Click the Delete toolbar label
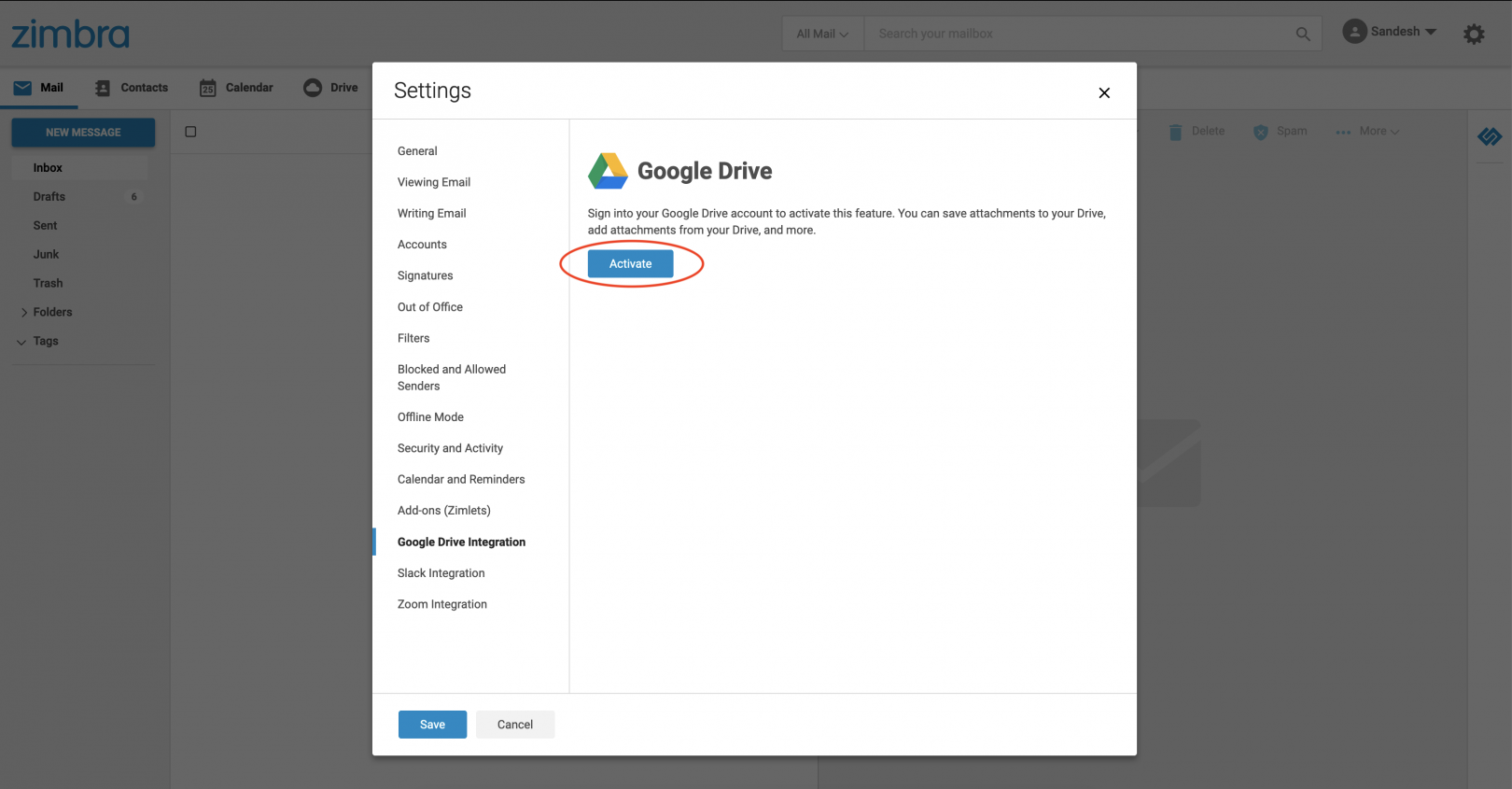1512x789 pixels. [1208, 132]
